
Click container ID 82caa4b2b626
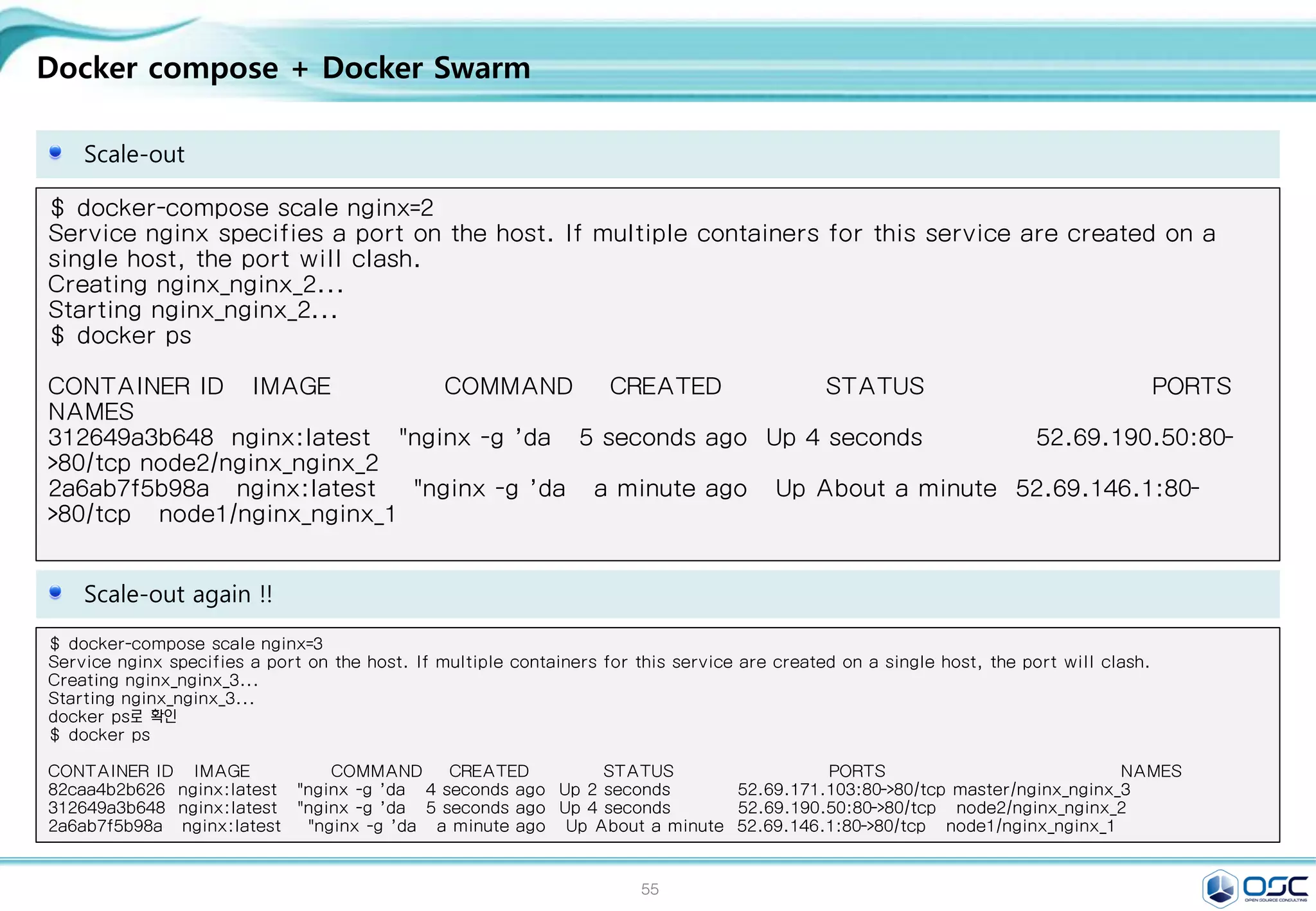(107, 790)
